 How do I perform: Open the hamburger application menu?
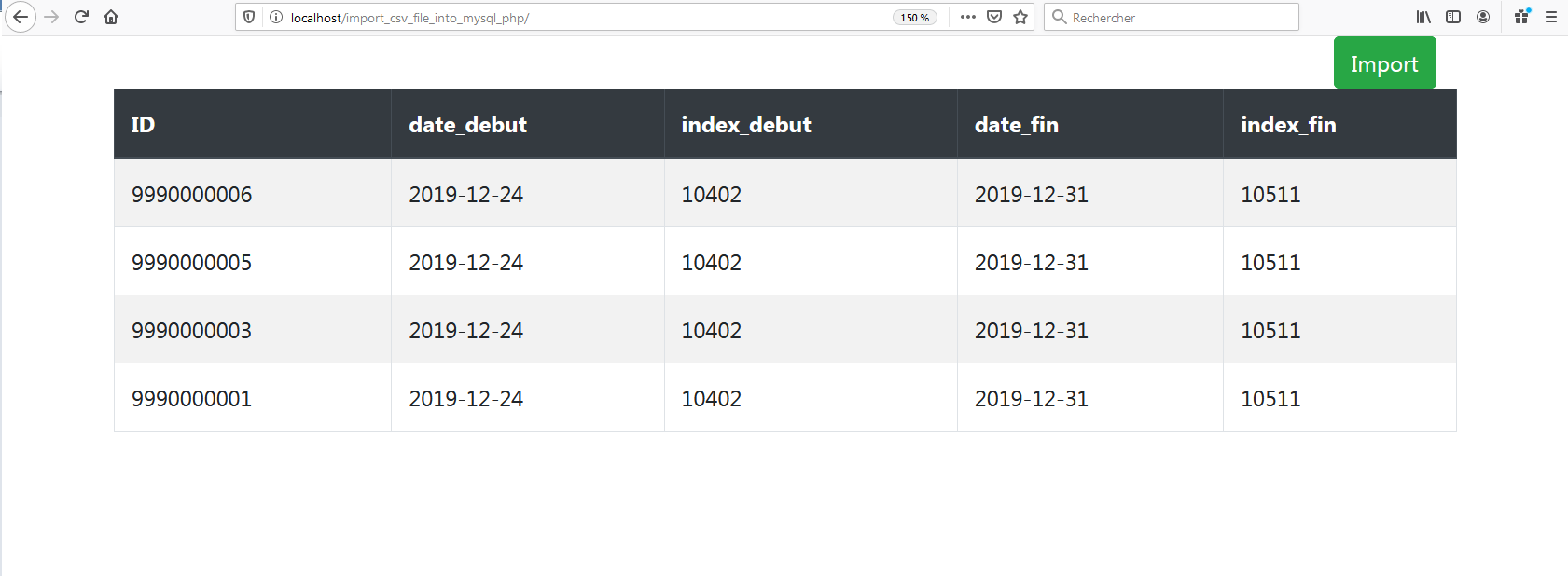pyautogui.click(x=1551, y=17)
